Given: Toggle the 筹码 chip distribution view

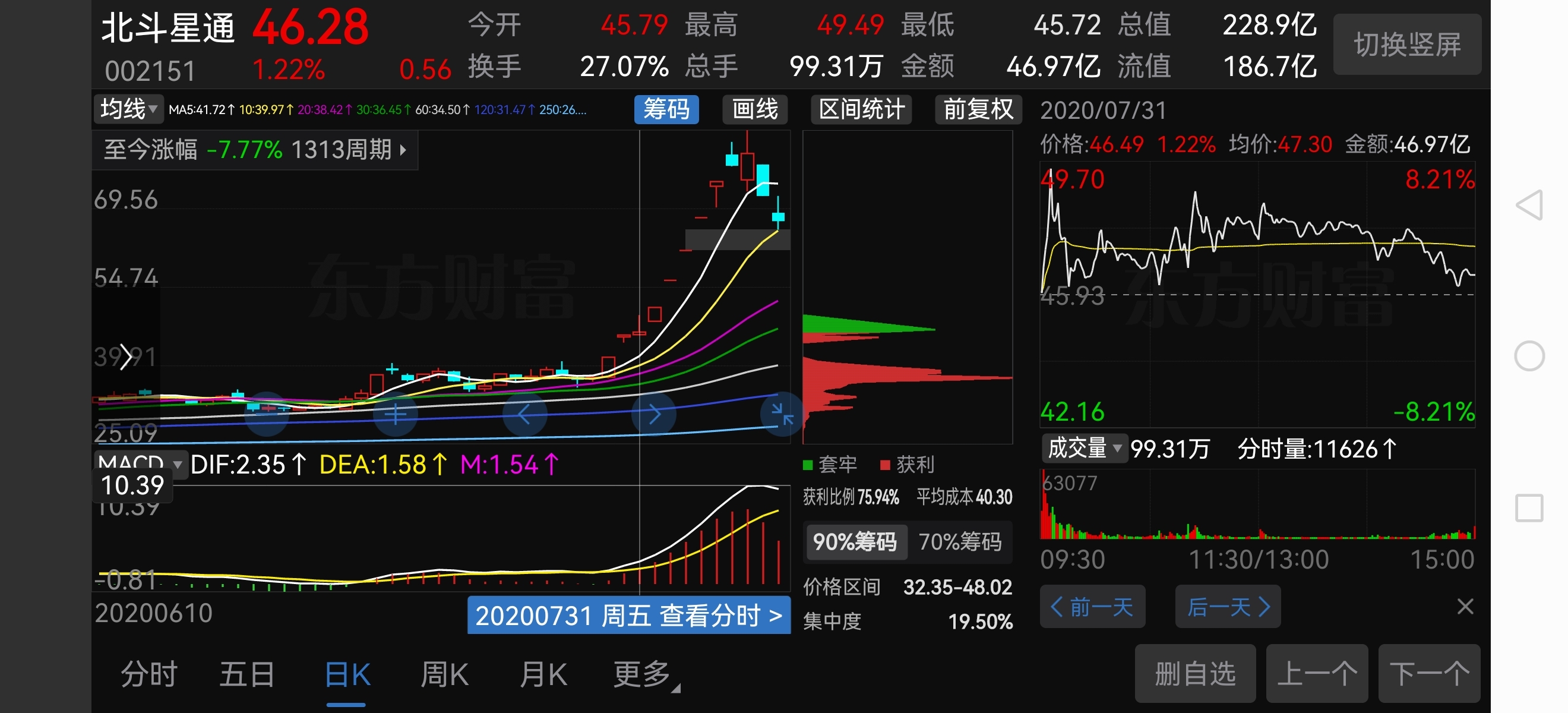Looking at the screenshot, I should click(666, 109).
